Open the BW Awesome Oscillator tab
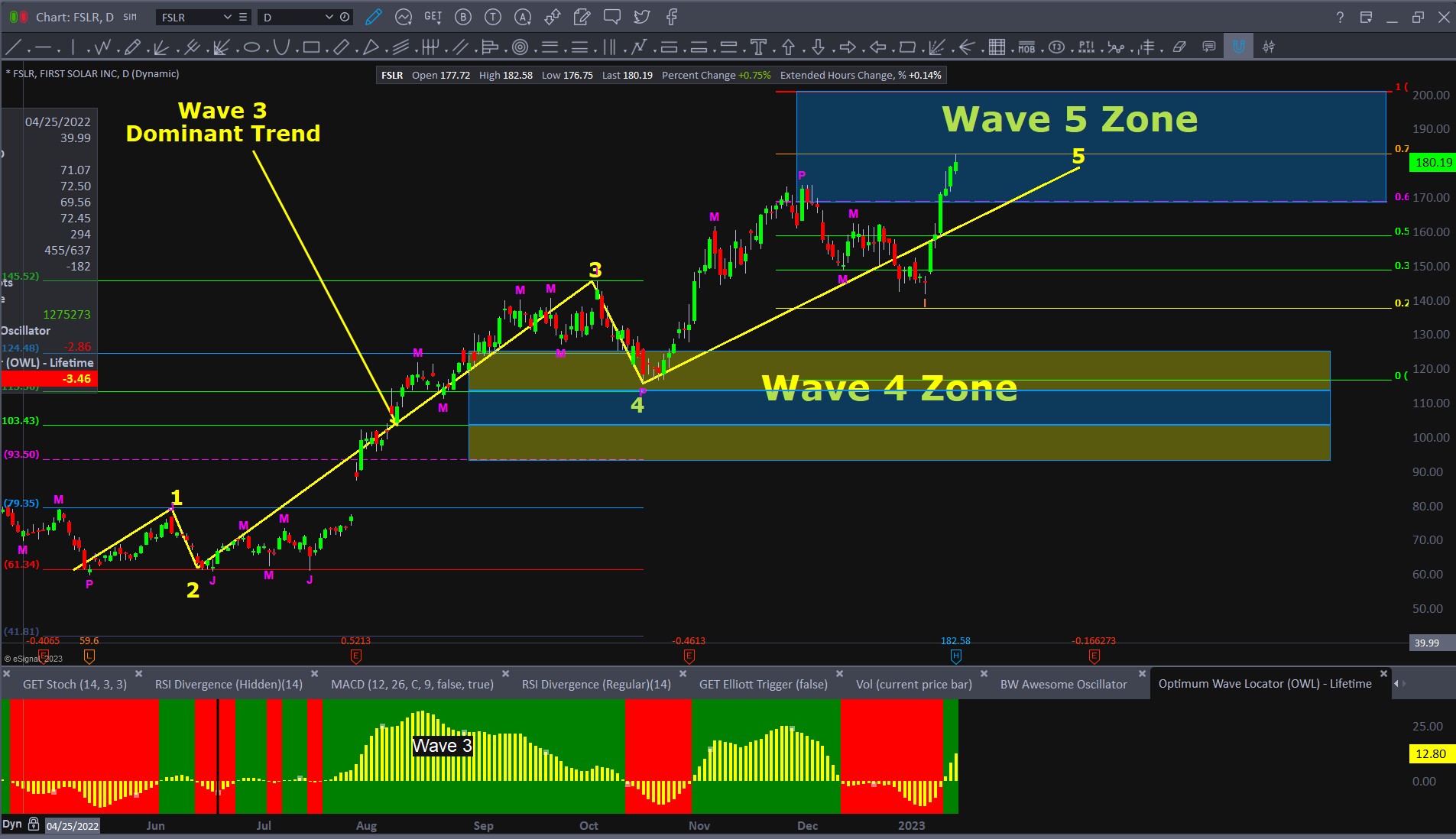1456x839 pixels. click(1063, 684)
